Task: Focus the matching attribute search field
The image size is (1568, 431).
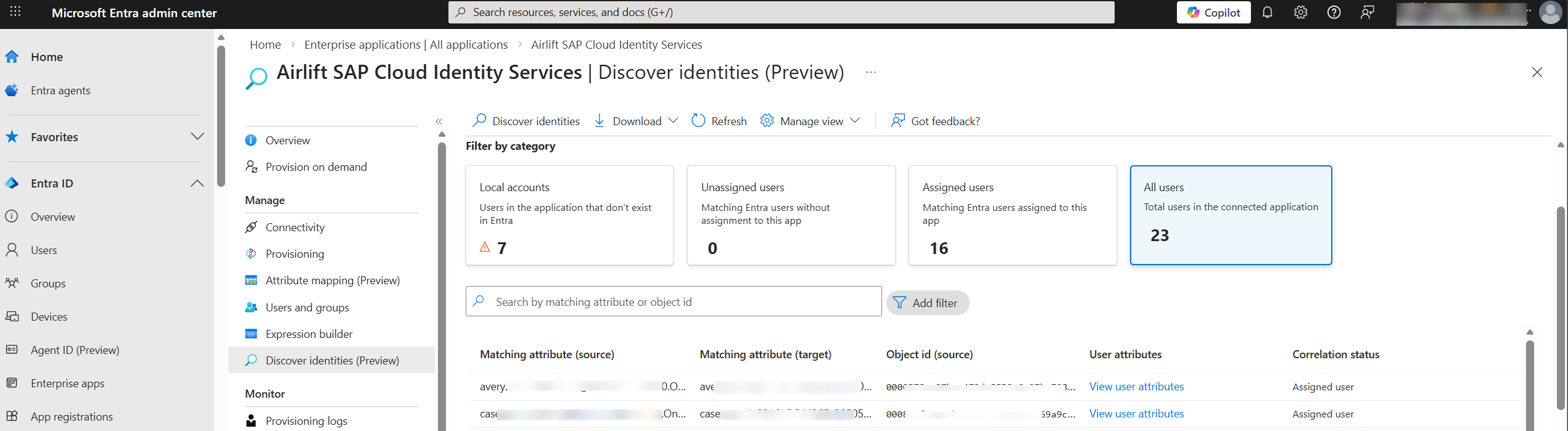Action: coord(674,302)
